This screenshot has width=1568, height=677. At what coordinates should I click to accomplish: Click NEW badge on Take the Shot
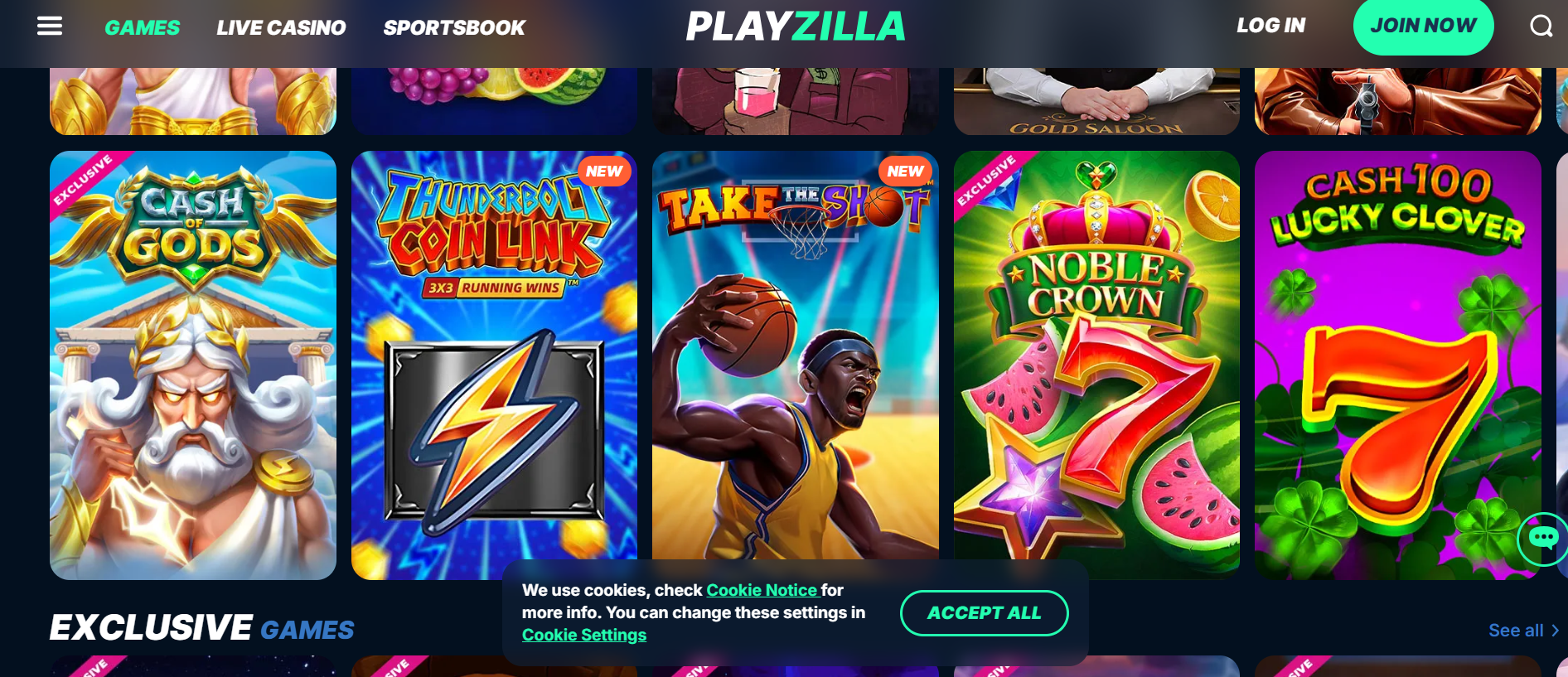coord(905,172)
